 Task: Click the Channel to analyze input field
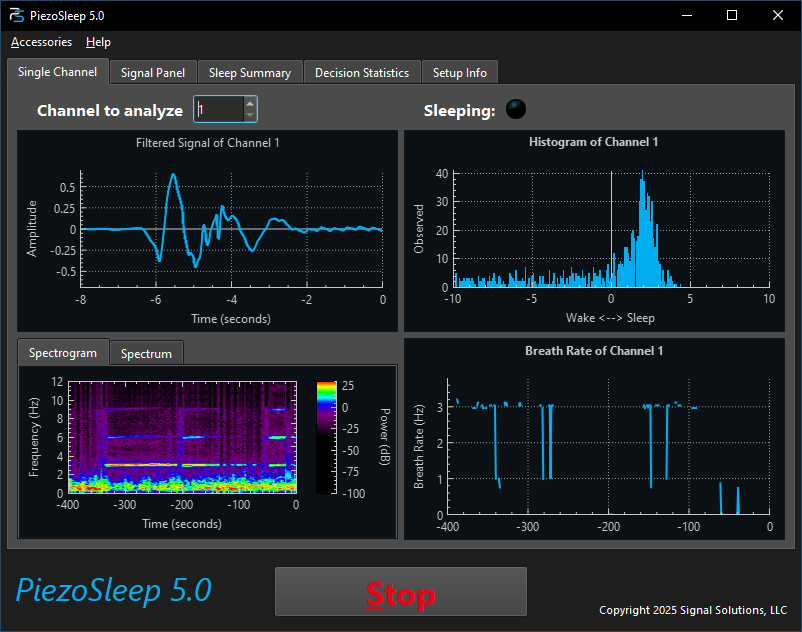[x=218, y=109]
